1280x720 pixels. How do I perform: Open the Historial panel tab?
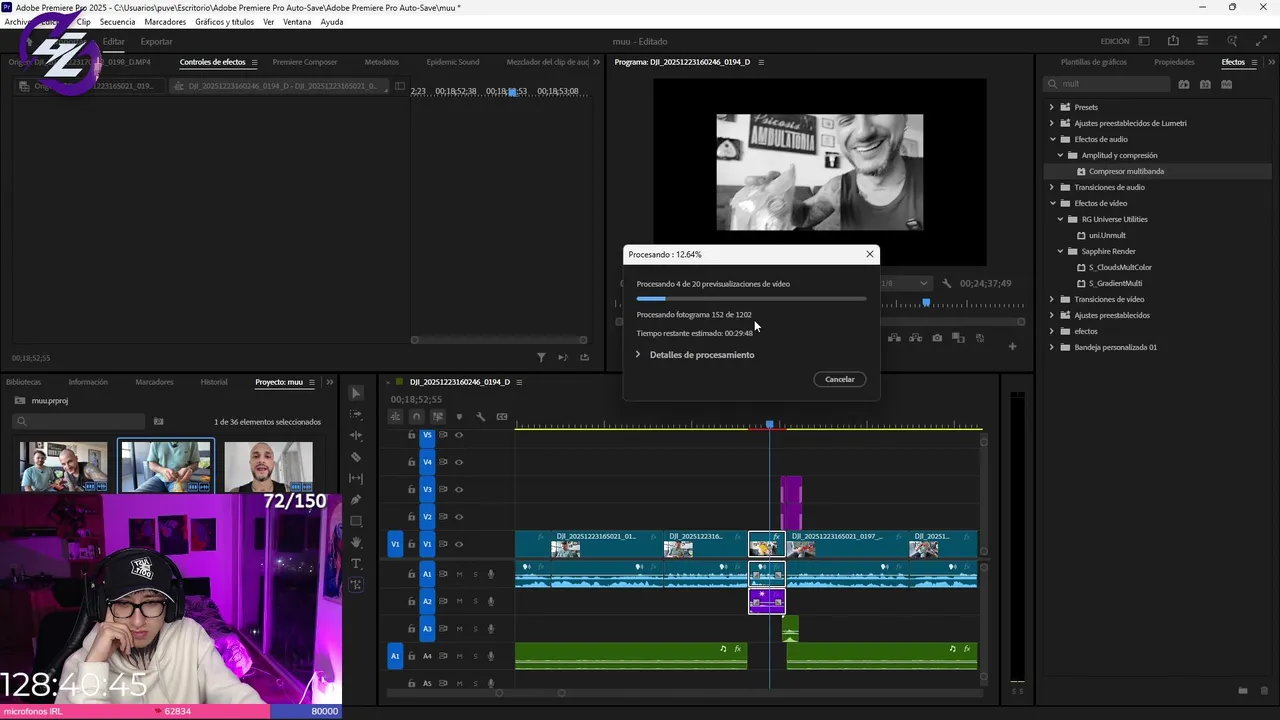(x=214, y=382)
